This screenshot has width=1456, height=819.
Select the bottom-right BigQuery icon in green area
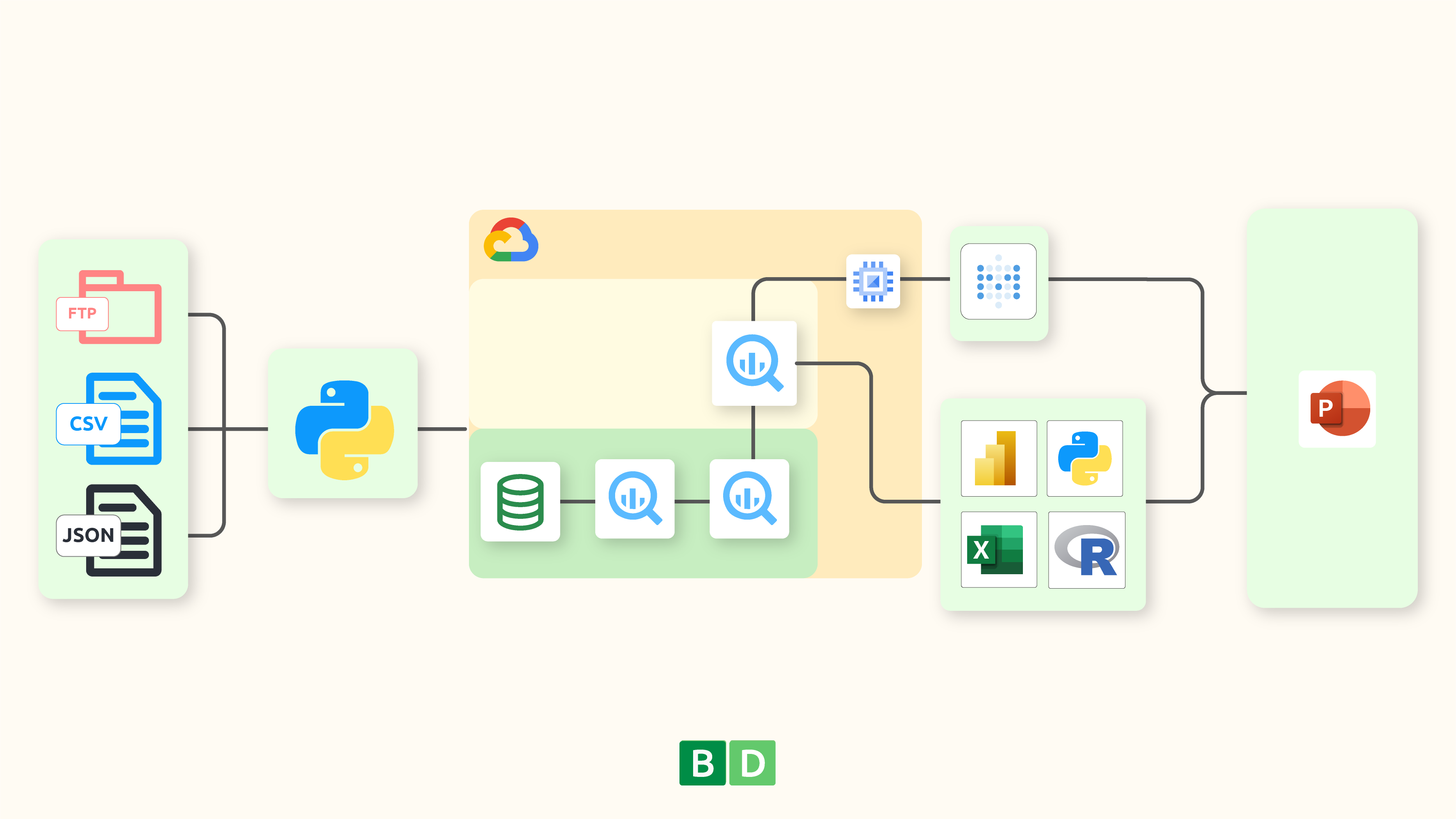(x=750, y=499)
